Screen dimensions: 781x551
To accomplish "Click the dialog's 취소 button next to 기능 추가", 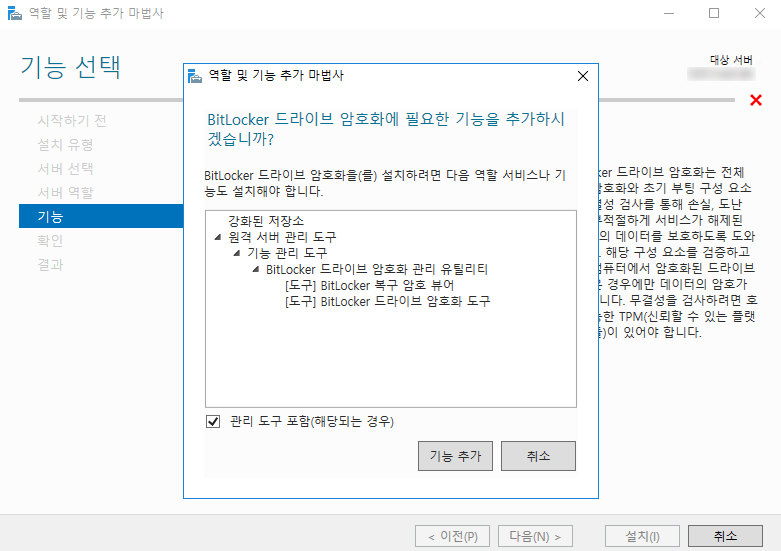I will click(538, 456).
